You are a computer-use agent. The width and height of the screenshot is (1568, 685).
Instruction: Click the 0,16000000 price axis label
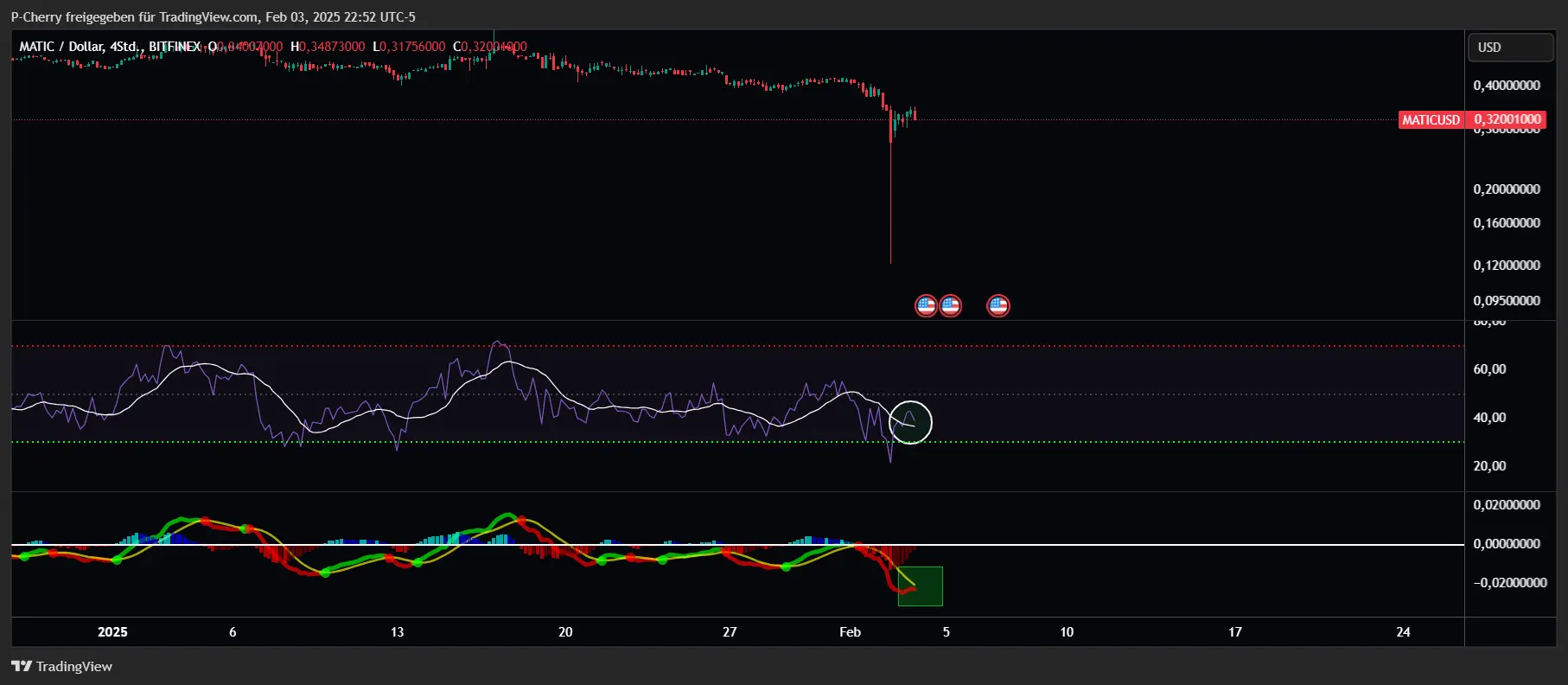tap(1507, 223)
